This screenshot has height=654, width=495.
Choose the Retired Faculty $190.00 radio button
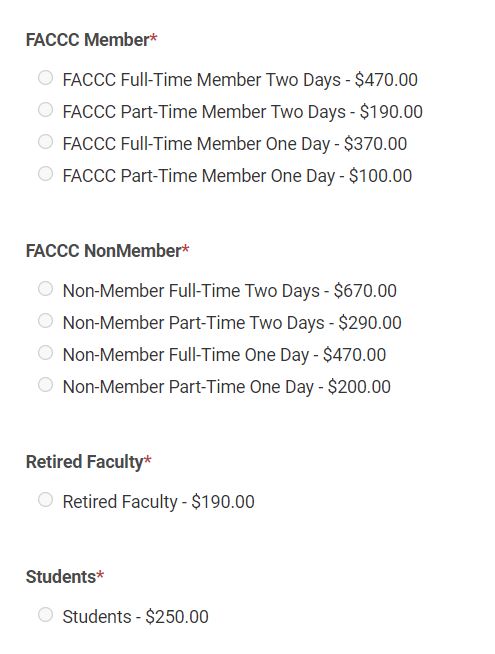(x=45, y=500)
